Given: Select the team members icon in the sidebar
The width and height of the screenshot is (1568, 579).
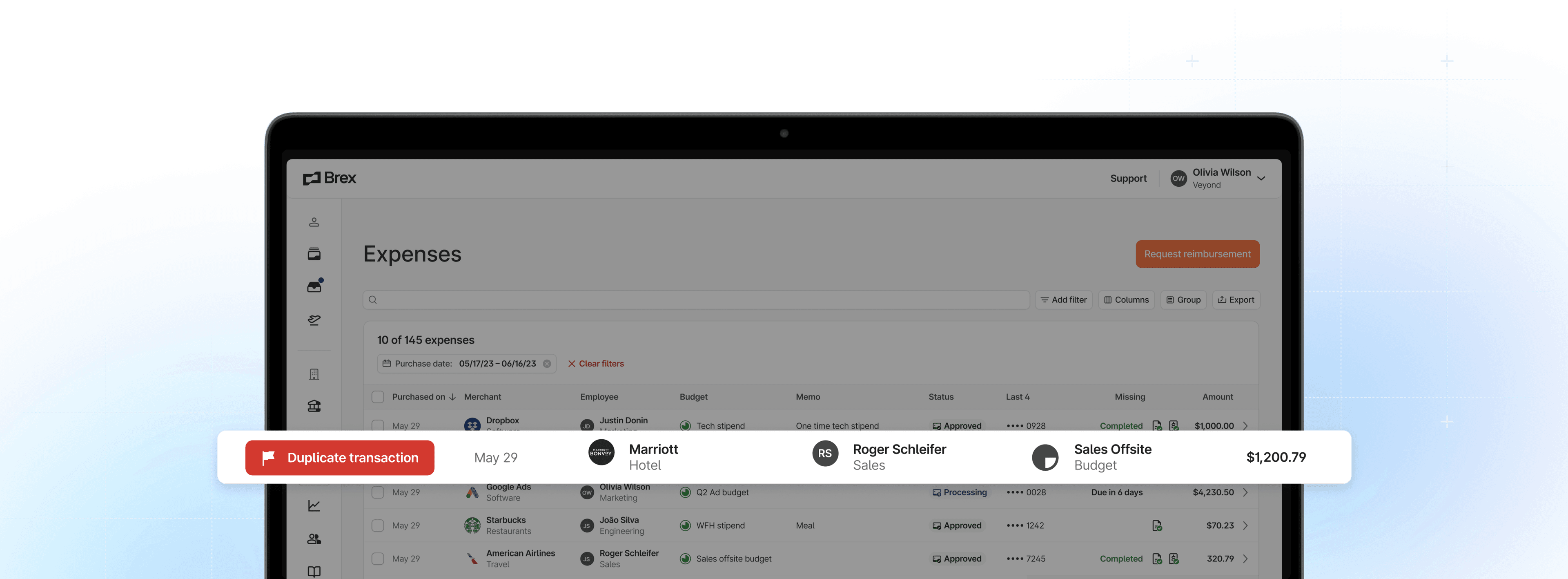Looking at the screenshot, I should (x=314, y=538).
